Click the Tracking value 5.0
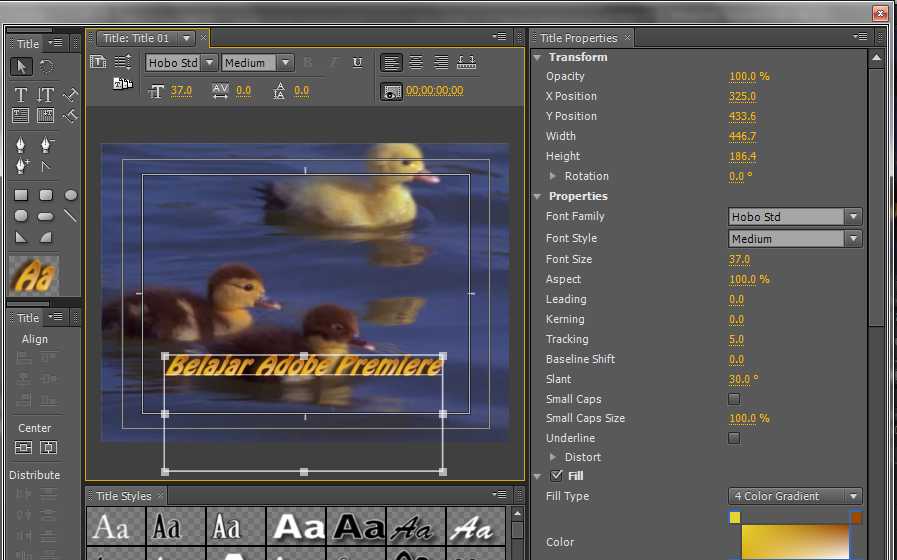The height and width of the screenshot is (560, 897). (736, 339)
